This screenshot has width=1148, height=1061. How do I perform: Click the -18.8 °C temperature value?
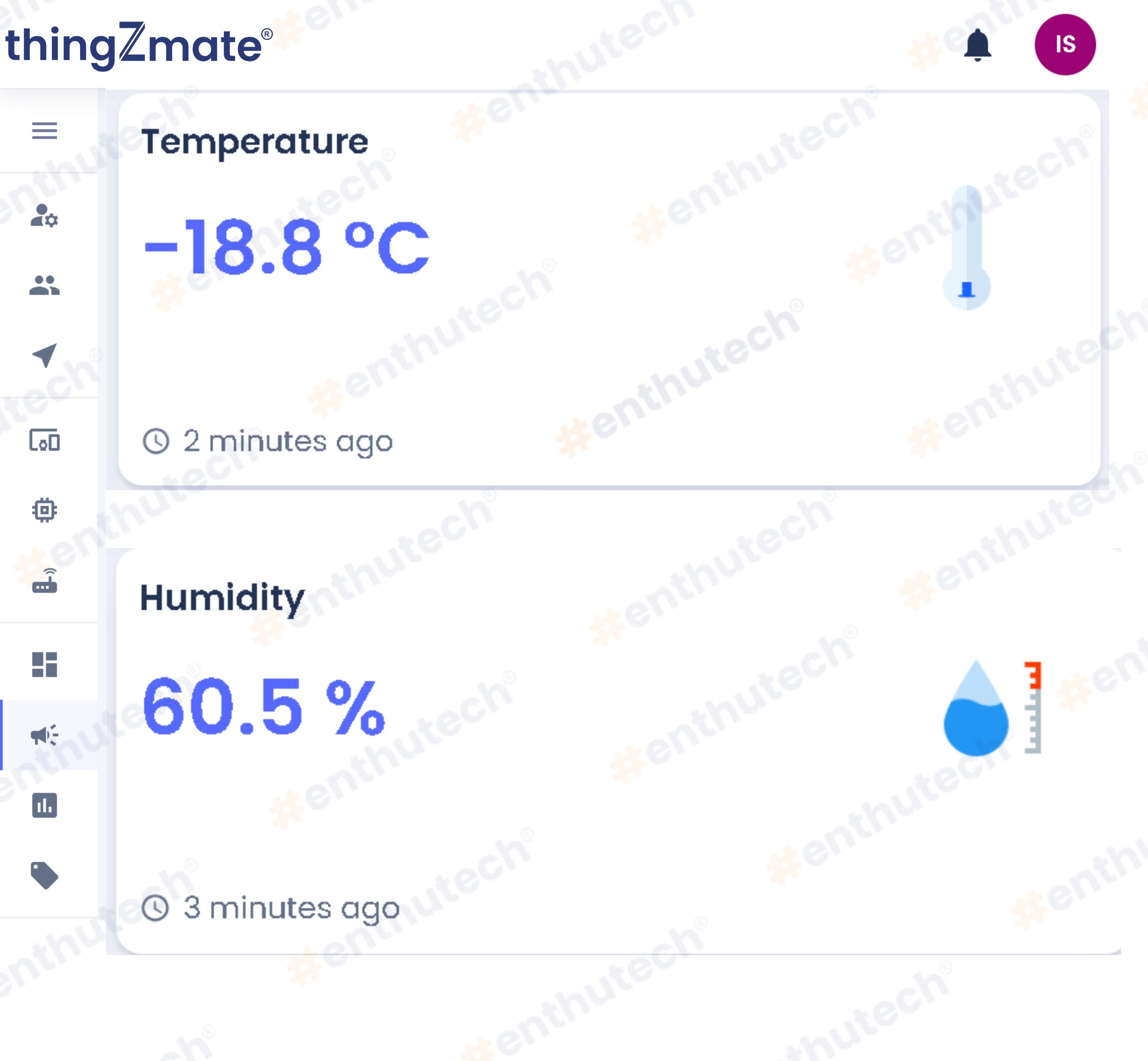[286, 247]
